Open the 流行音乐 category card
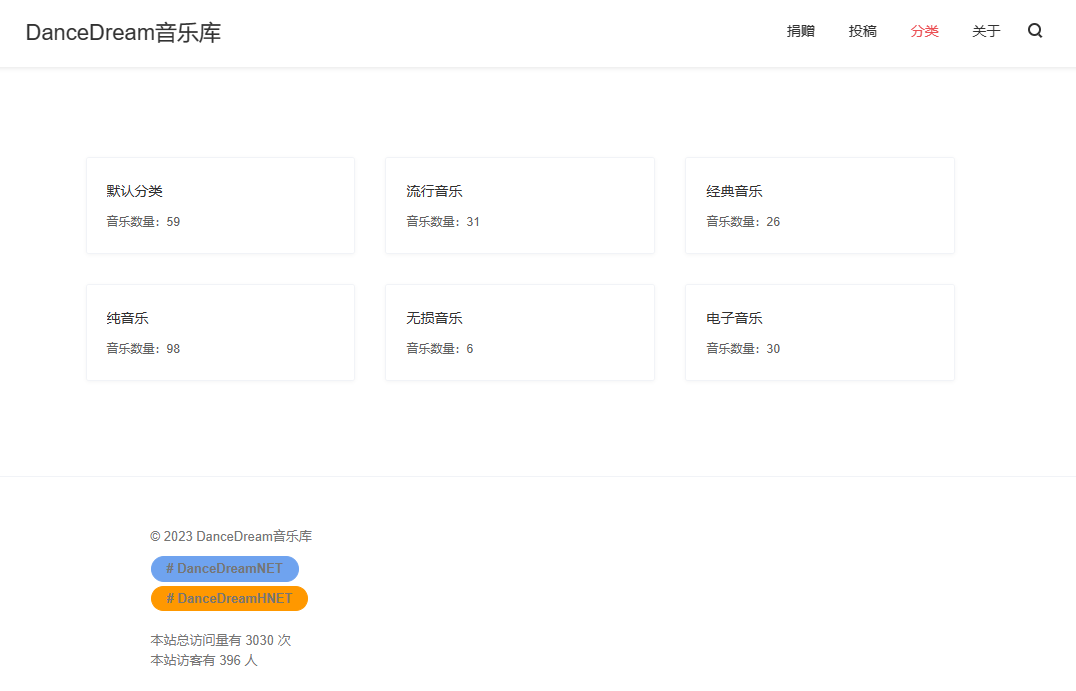 click(519, 205)
